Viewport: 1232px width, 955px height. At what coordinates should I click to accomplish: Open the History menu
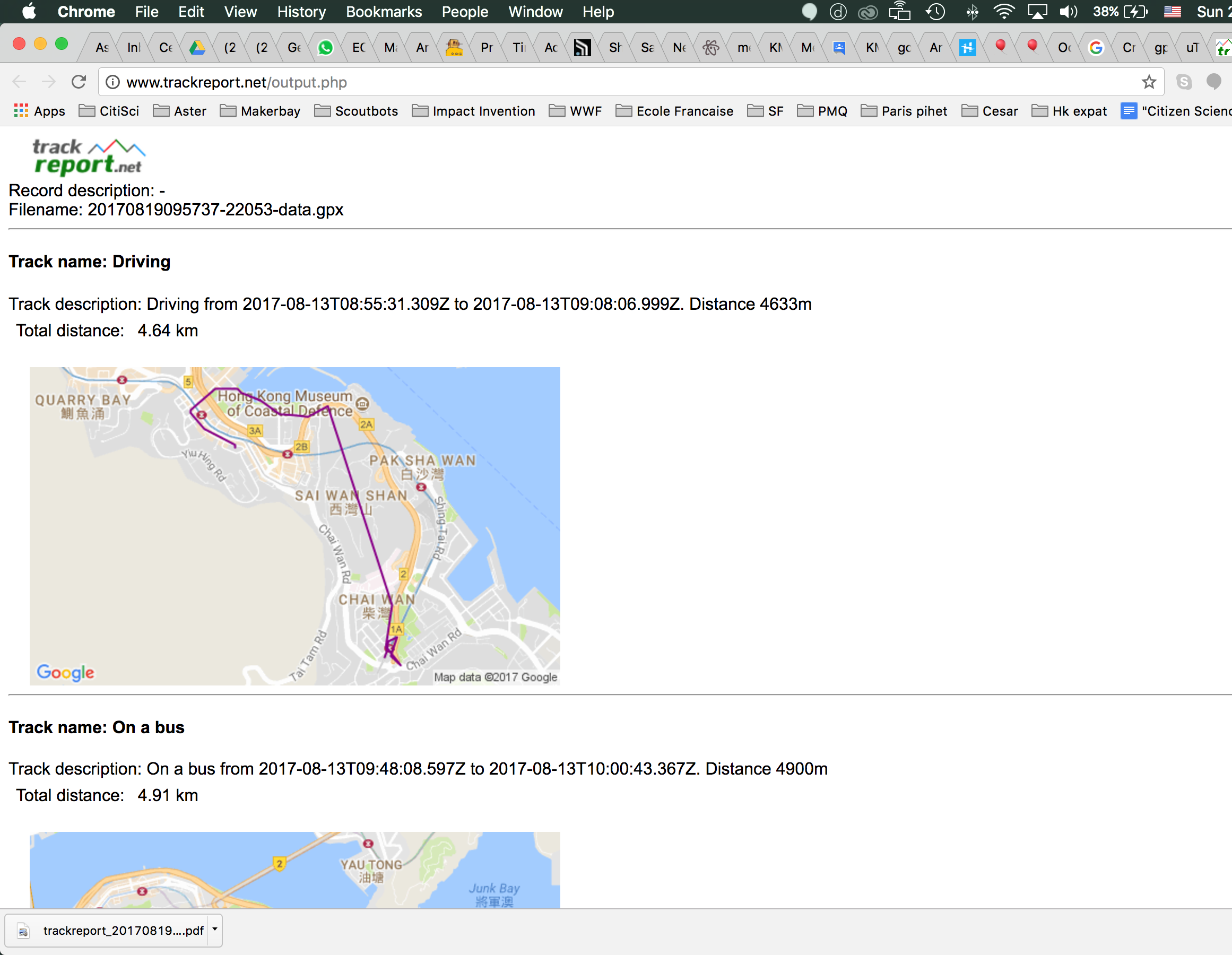click(x=301, y=12)
